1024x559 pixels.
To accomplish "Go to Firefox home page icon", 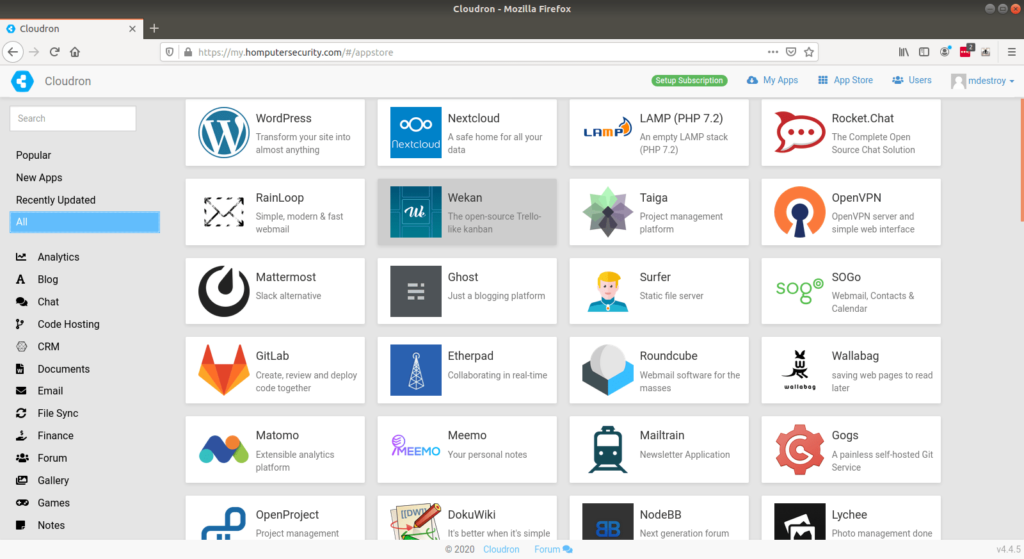I will (x=75, y=52).
